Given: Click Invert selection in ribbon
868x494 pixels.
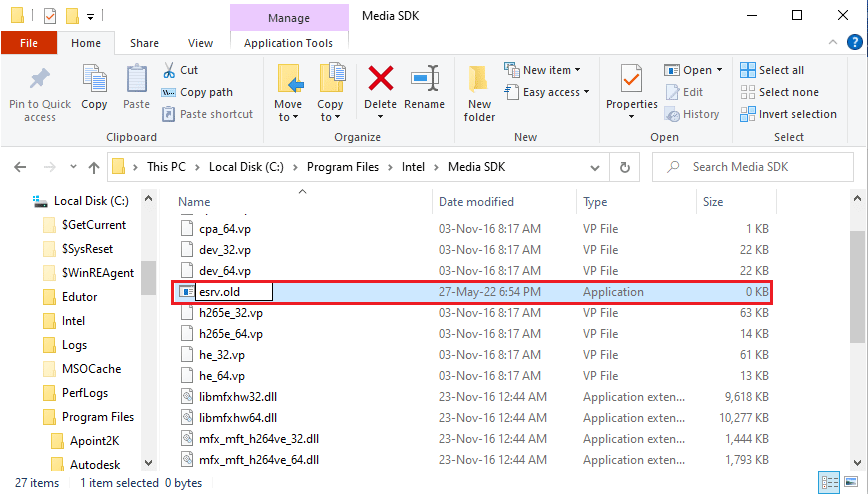Looking at the screenshot, I should pyautogui.click(x=788, y=114).
